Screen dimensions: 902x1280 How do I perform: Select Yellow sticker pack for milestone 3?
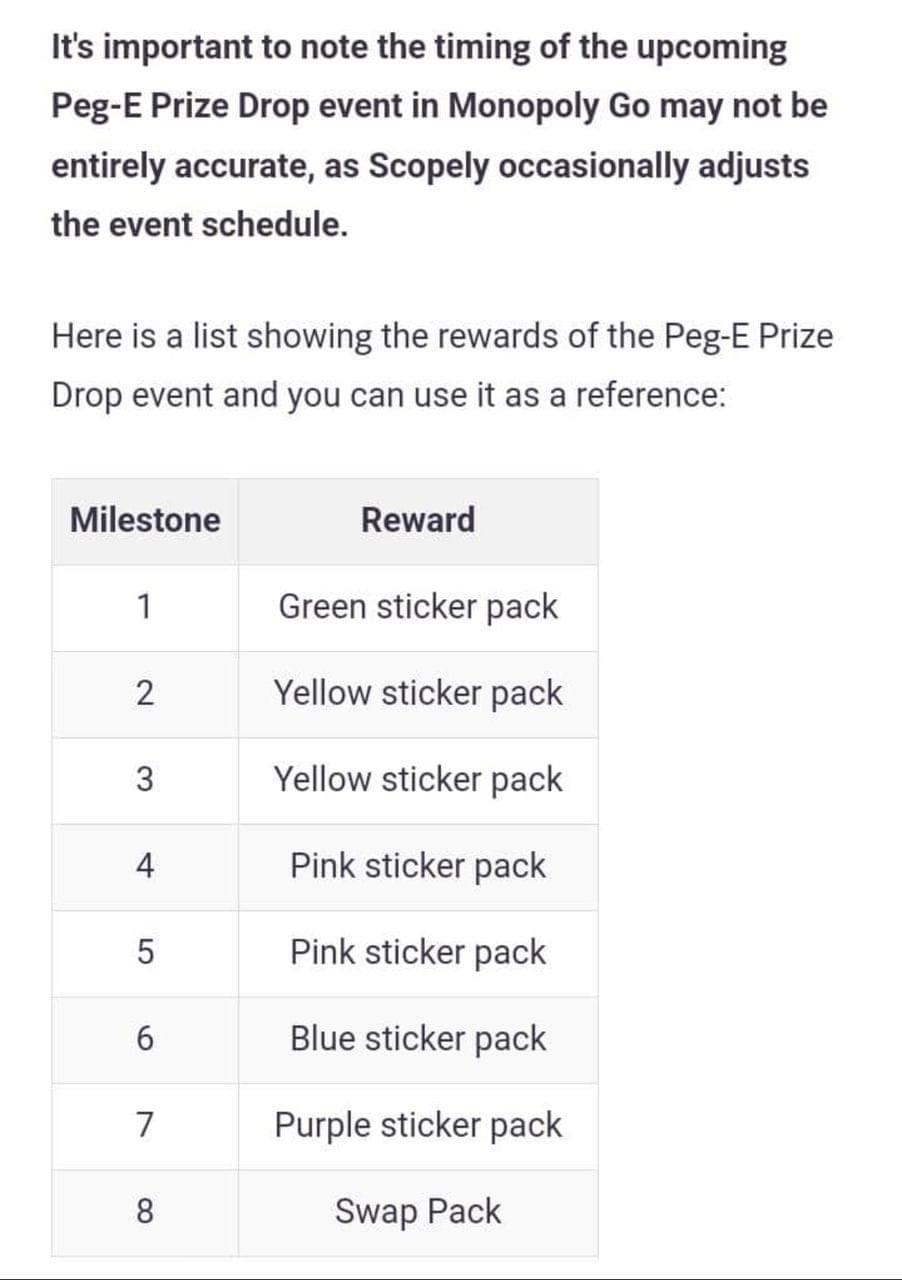[x=418, y=780]
